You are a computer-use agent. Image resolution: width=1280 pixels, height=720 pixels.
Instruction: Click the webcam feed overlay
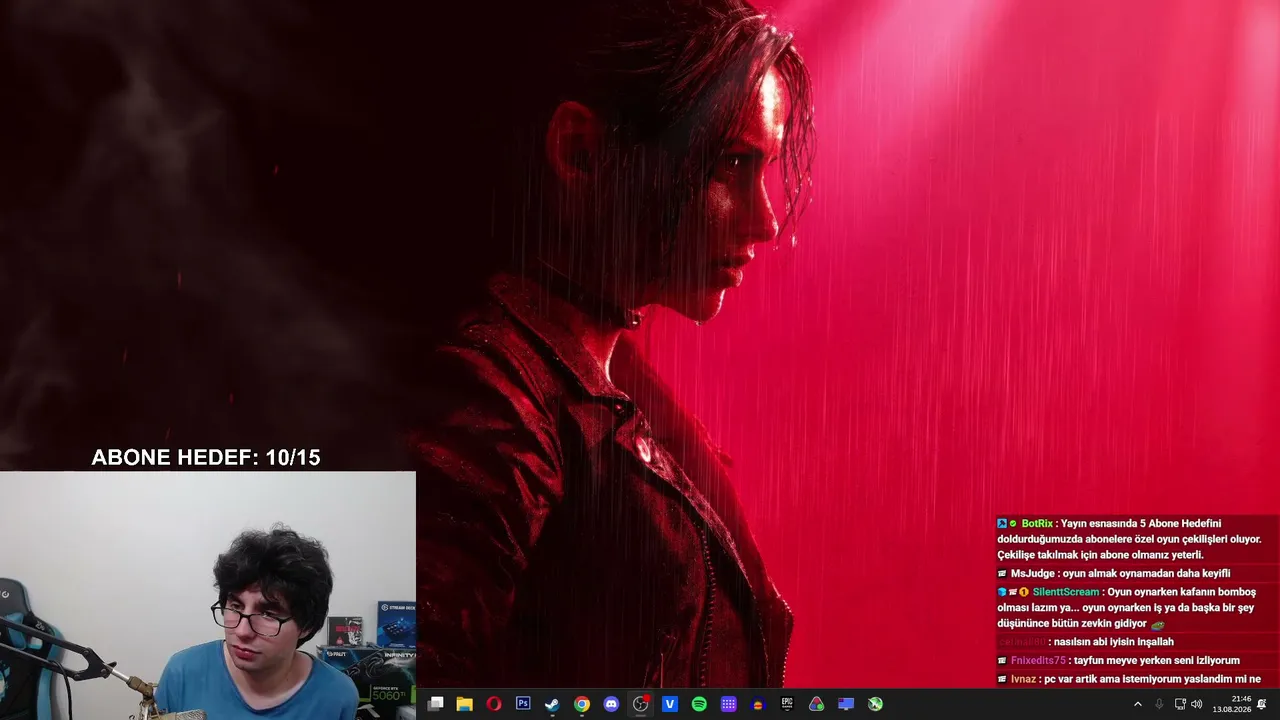click(208, 596)
